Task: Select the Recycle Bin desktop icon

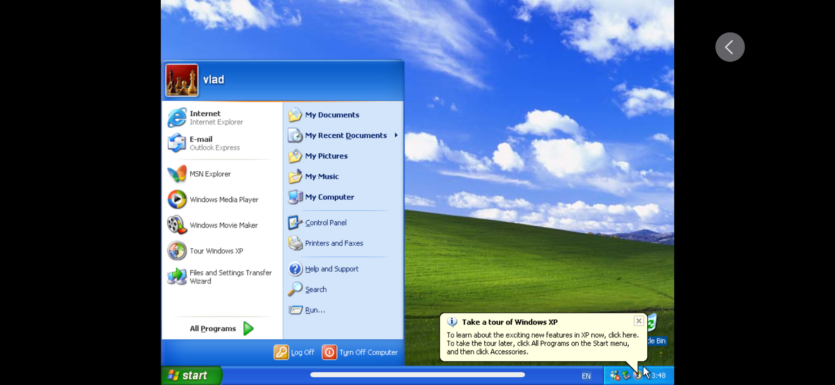Action: 653,329
